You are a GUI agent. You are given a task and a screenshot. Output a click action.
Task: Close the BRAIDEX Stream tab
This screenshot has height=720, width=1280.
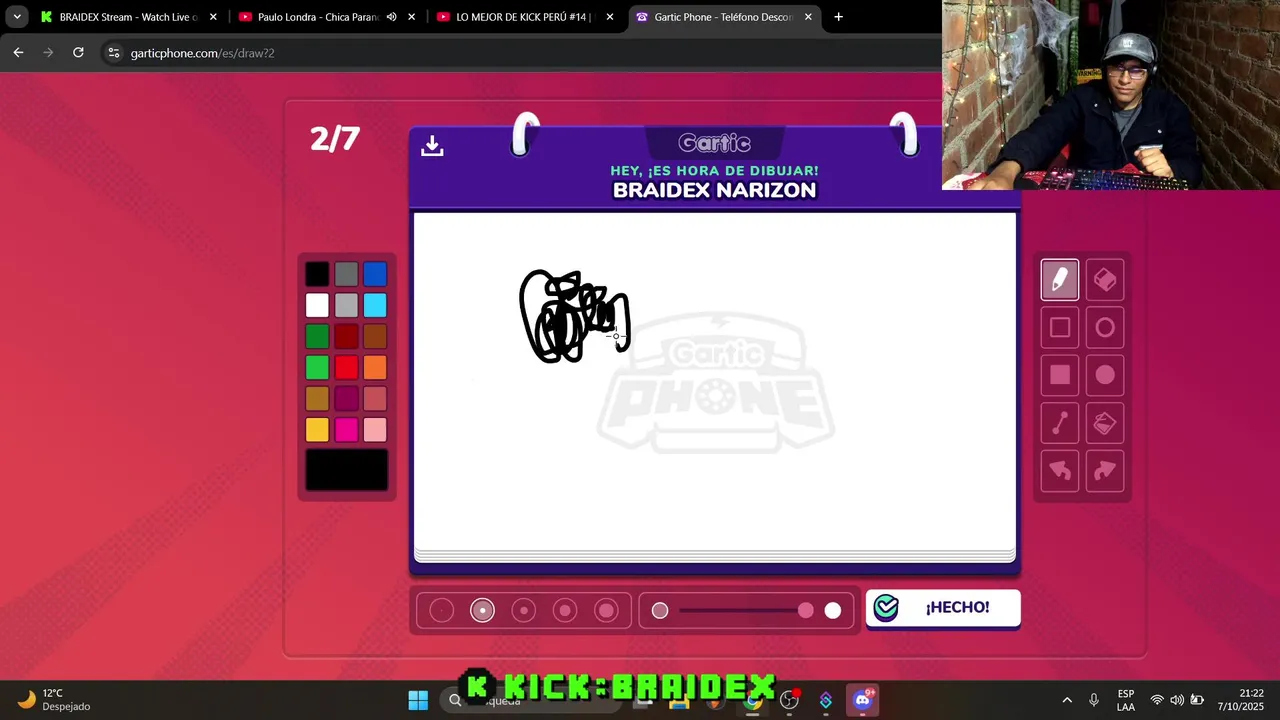tap(213, 17)
